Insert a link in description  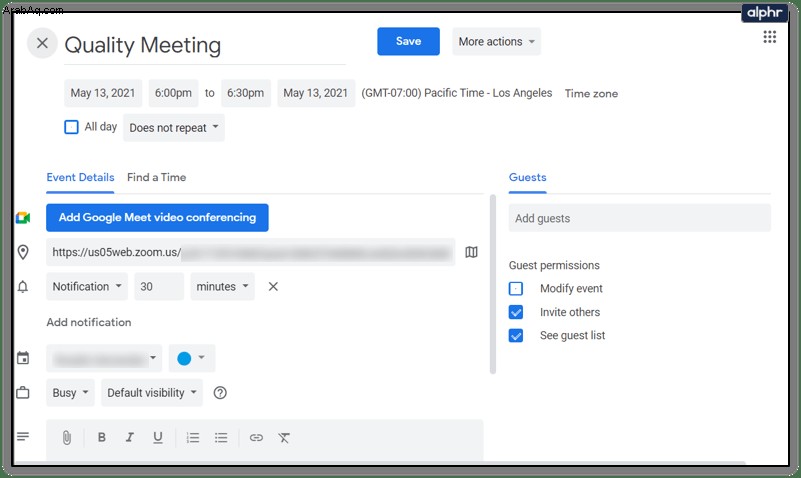pyautogui.click(x=256, y=438)
